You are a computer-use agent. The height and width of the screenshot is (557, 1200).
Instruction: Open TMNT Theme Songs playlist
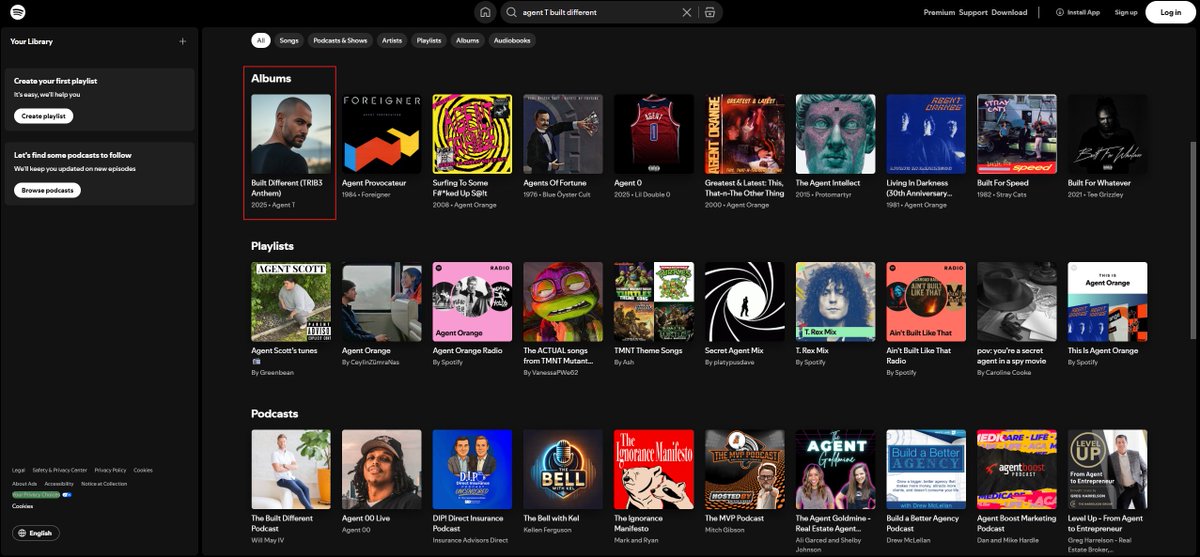654,302
